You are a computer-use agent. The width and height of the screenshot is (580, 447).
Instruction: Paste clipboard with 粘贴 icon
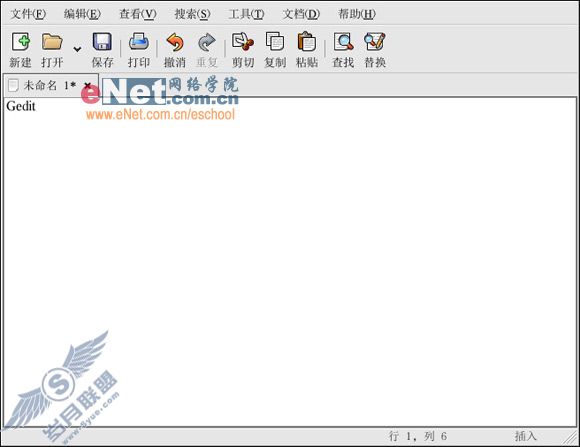pos(307,41)
